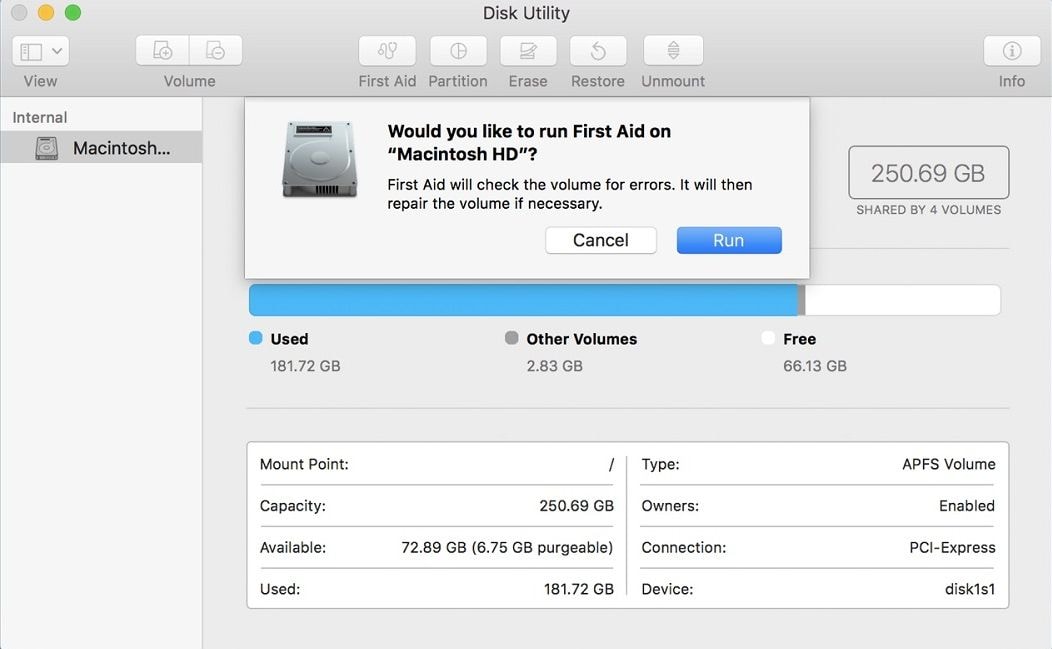Image resolution: width=1052 pixels, height=649 pixels.
Task: Click the remove volume icon
Action: coord(215,50)
